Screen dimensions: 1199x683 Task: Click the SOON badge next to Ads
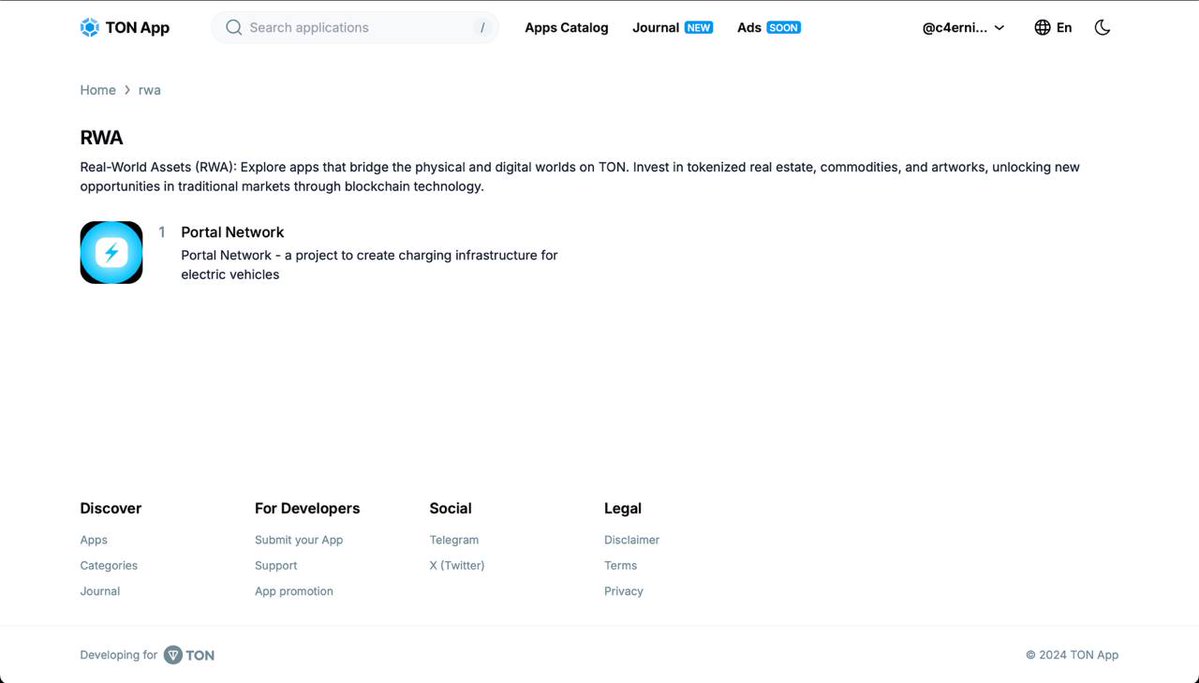point(783,28)
